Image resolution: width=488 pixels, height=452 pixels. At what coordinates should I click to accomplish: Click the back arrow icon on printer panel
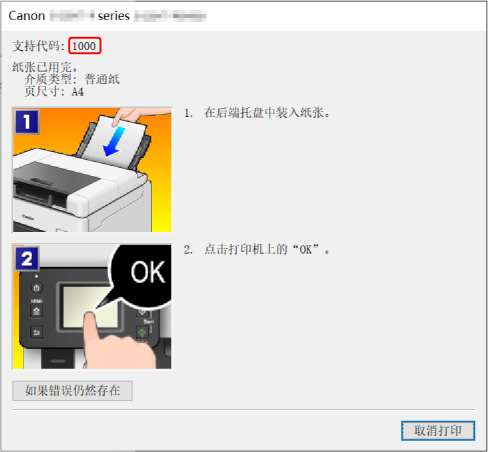coord(36,332)
